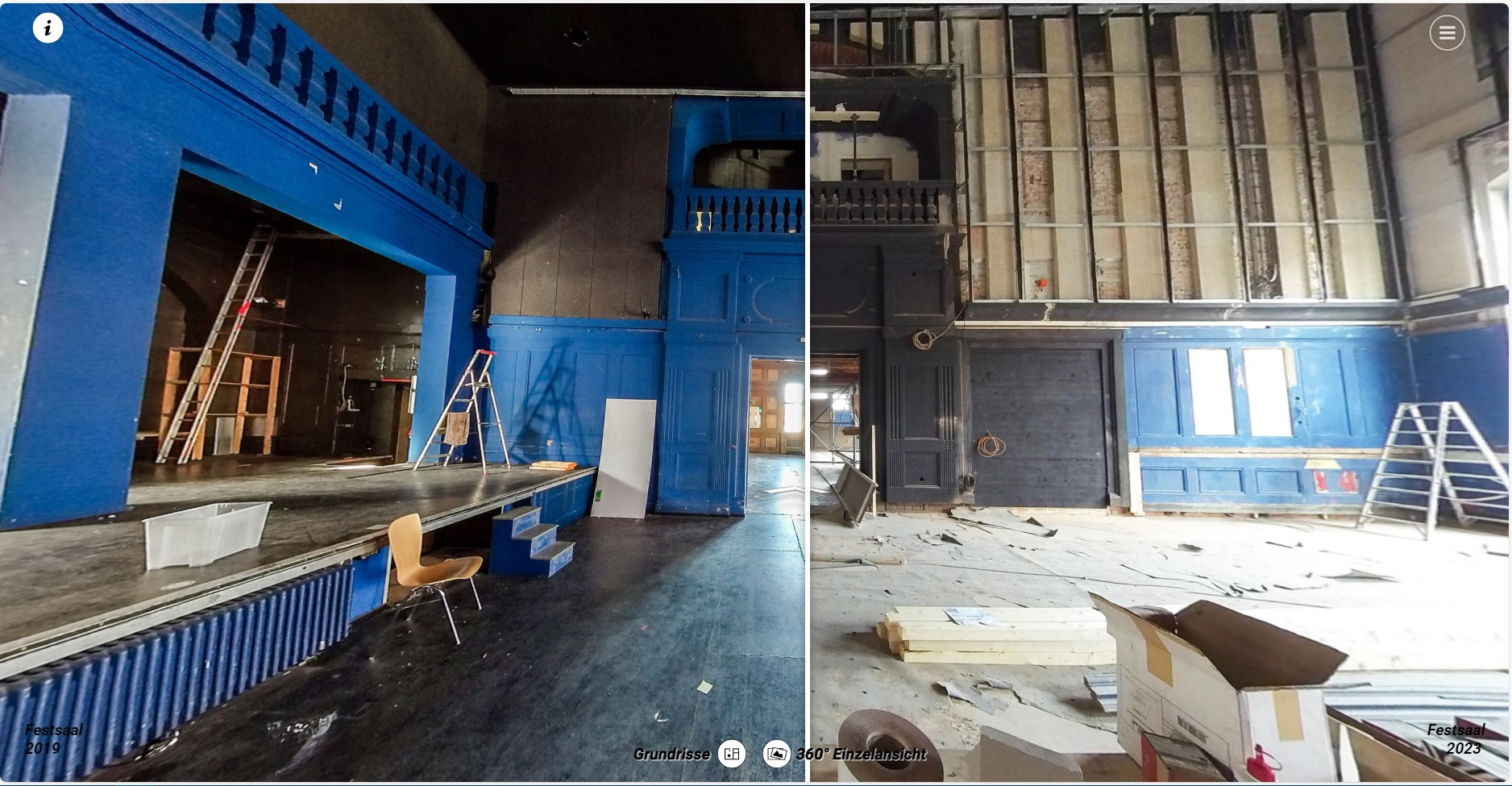
Task: Click the white panel leaning on wall
Action: click(624, 457)
